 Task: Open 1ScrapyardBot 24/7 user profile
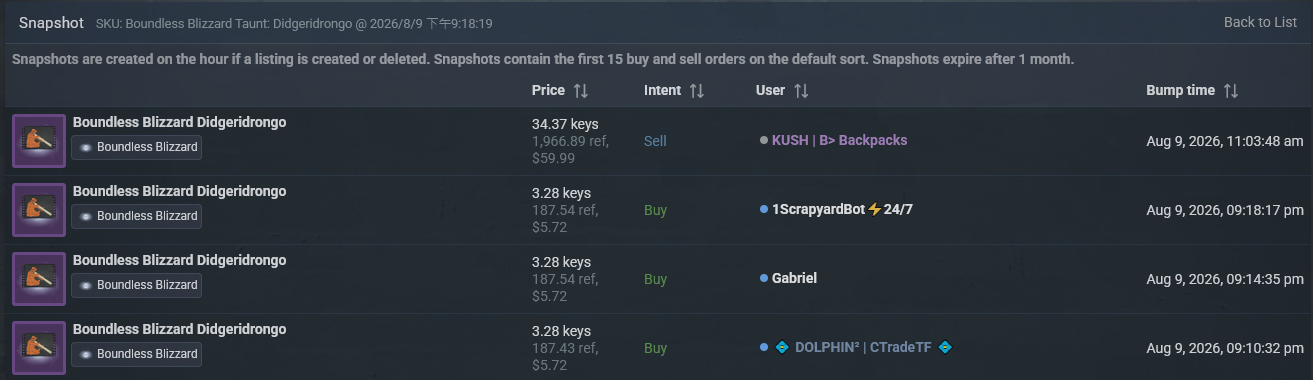(842, 210)
